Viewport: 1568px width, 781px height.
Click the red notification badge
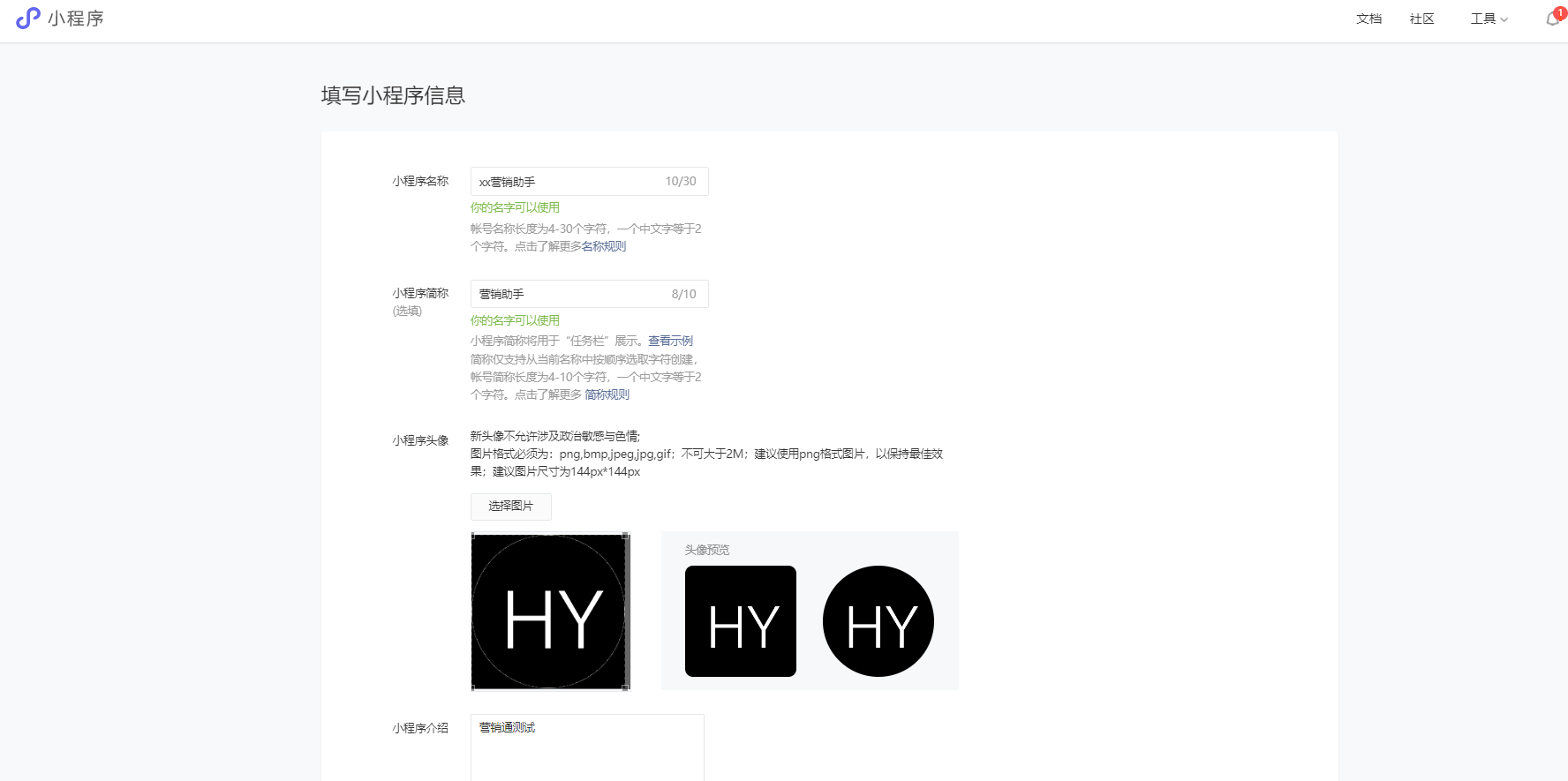(1560, 12)
